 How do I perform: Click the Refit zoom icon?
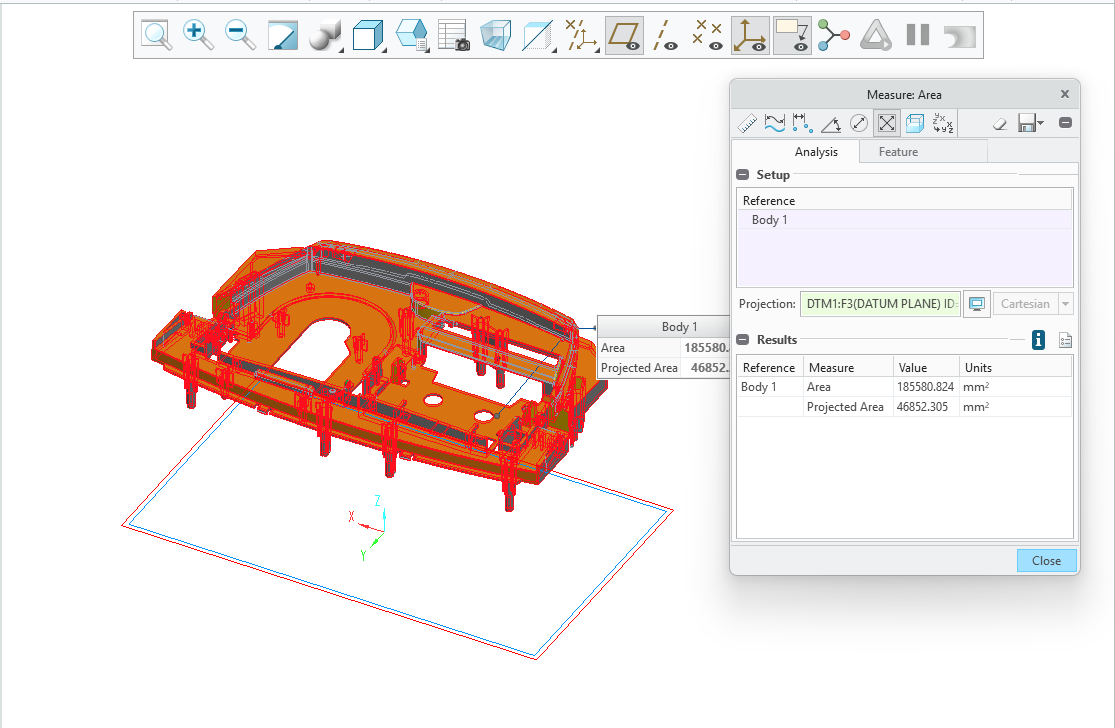pos(156,35)
